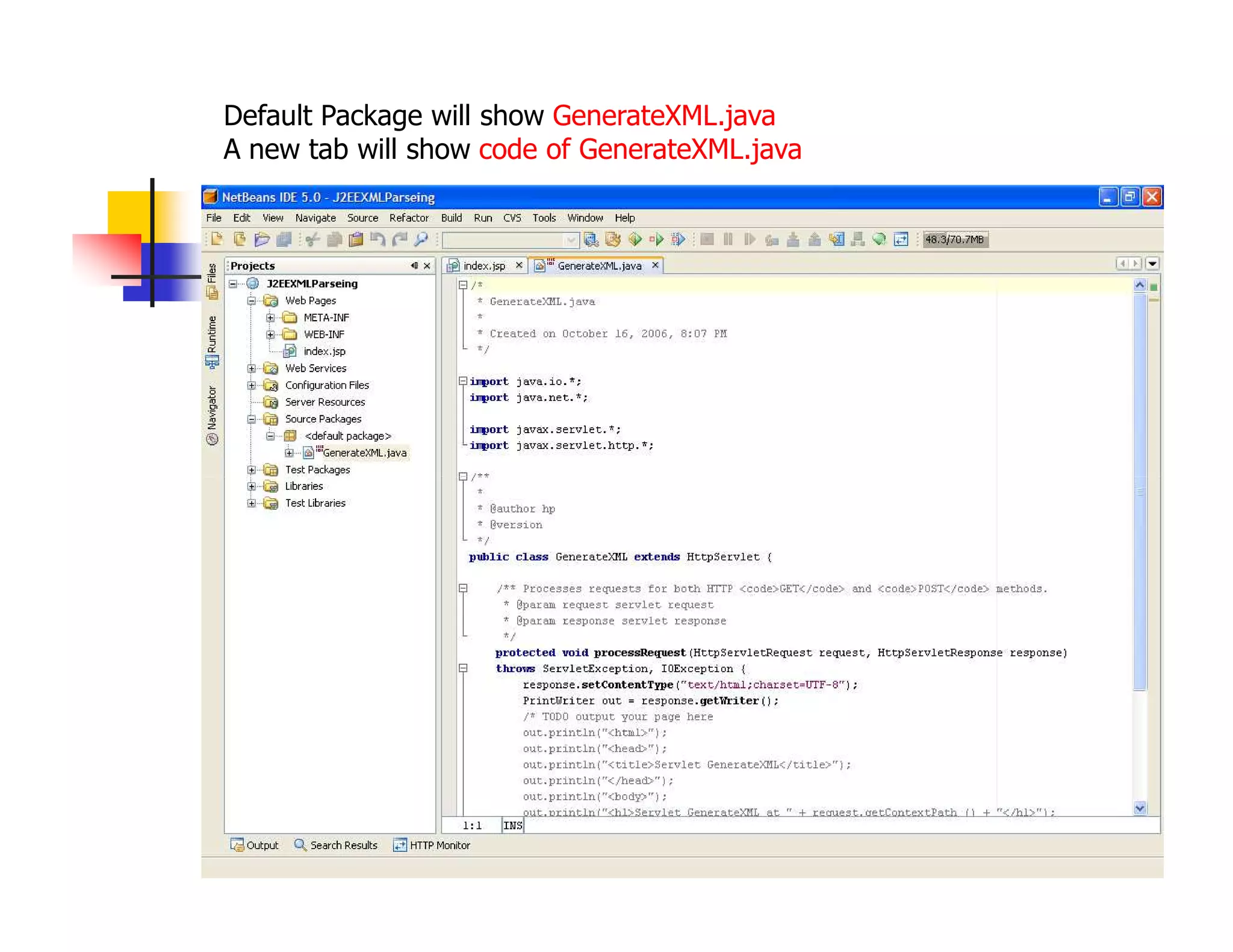The image size is (1233, 952).
Task: Open the CVS menu
Action: pyautogui.click(x=512, y=218)
